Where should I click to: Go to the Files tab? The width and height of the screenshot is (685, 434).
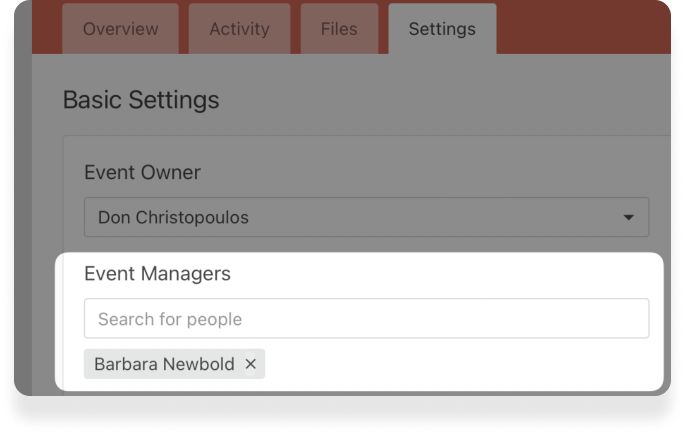[x=339, y=29]
